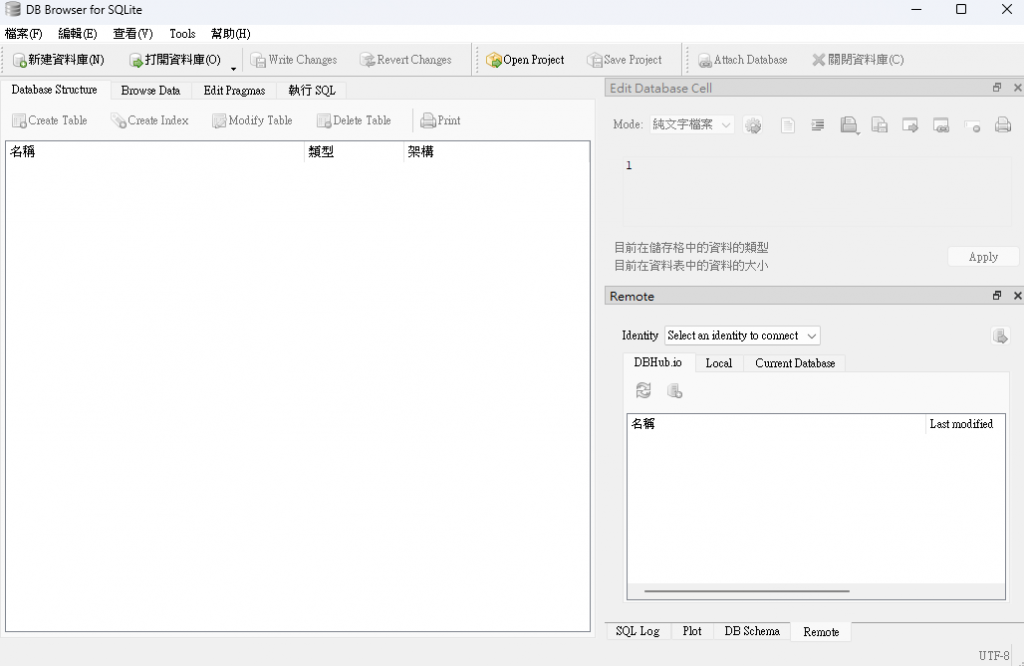Expand the arrow next to 打開資料庫
Screen dimensions: 1024x666
pos(233,68)
